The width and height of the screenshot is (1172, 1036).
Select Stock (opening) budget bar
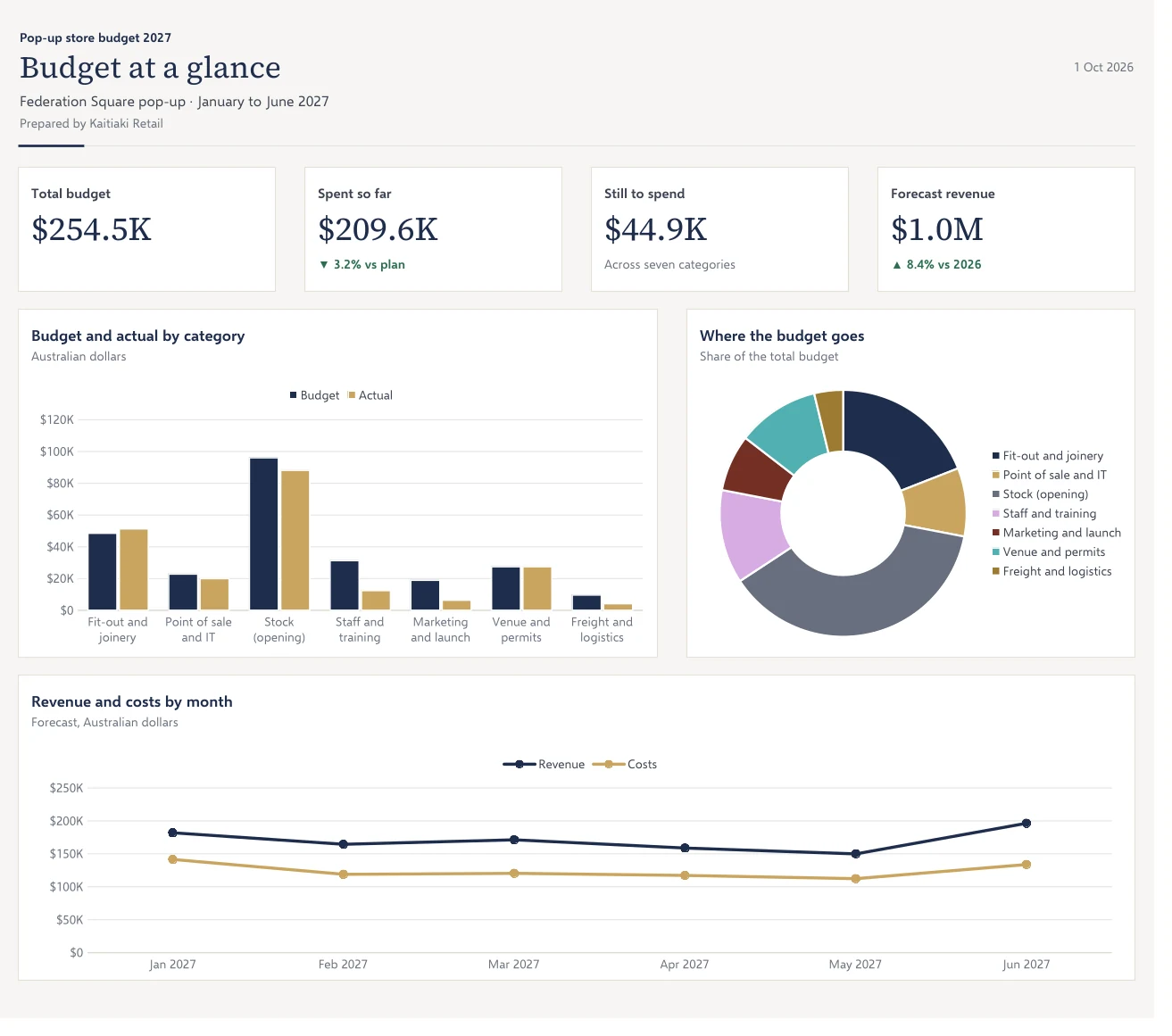coord(264,534)
